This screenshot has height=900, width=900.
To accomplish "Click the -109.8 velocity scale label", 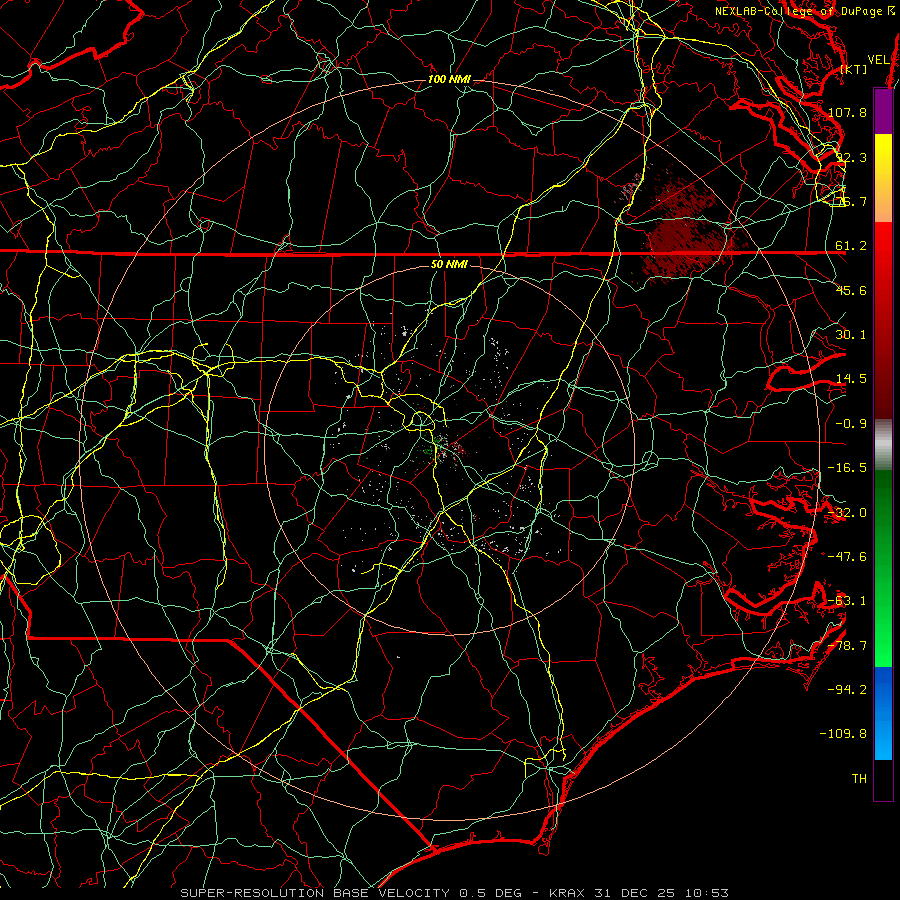I will tap(844, 734).
